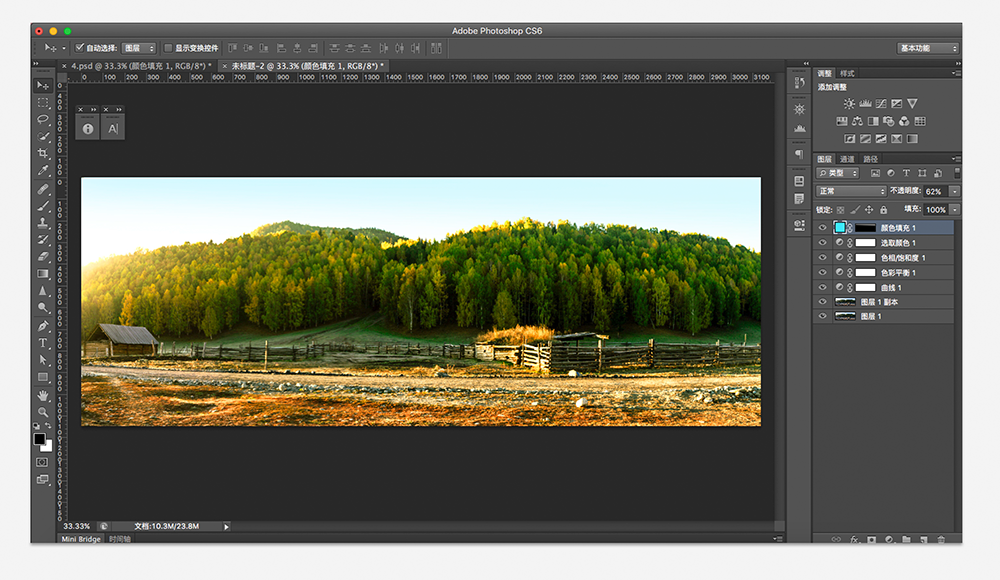This screenshot has height=580, width=1000.
Task: Hide the 图层 1 副本 layer
Action: 822,302
